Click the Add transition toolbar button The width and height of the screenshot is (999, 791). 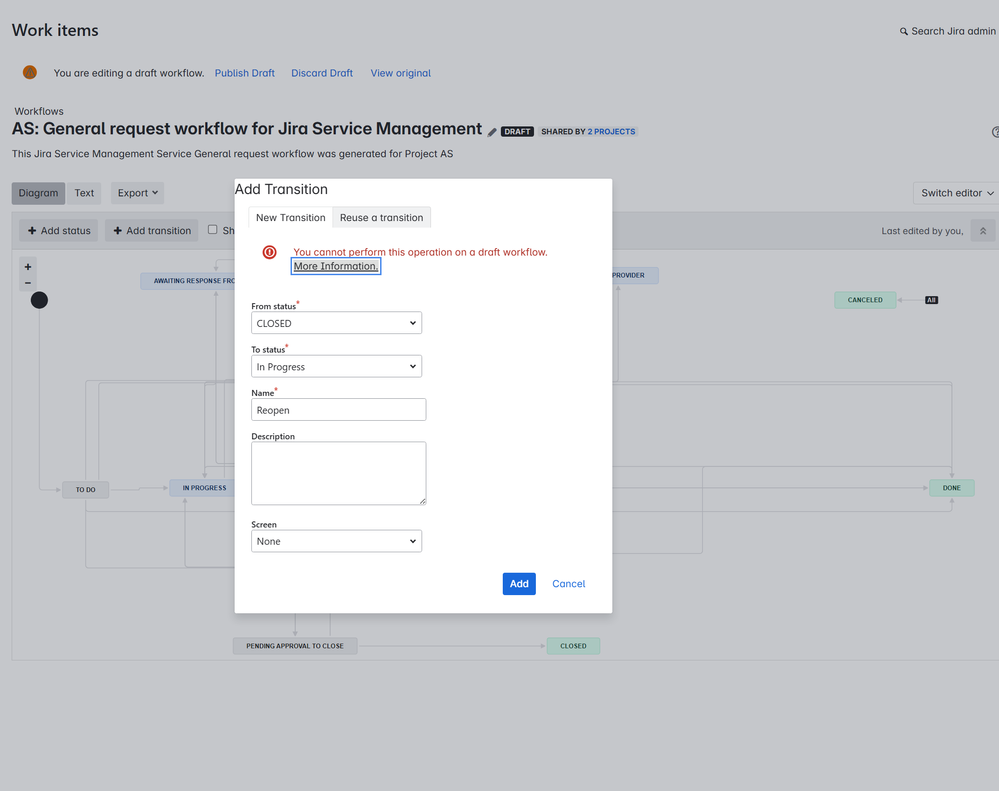click(x=152, y=231)
